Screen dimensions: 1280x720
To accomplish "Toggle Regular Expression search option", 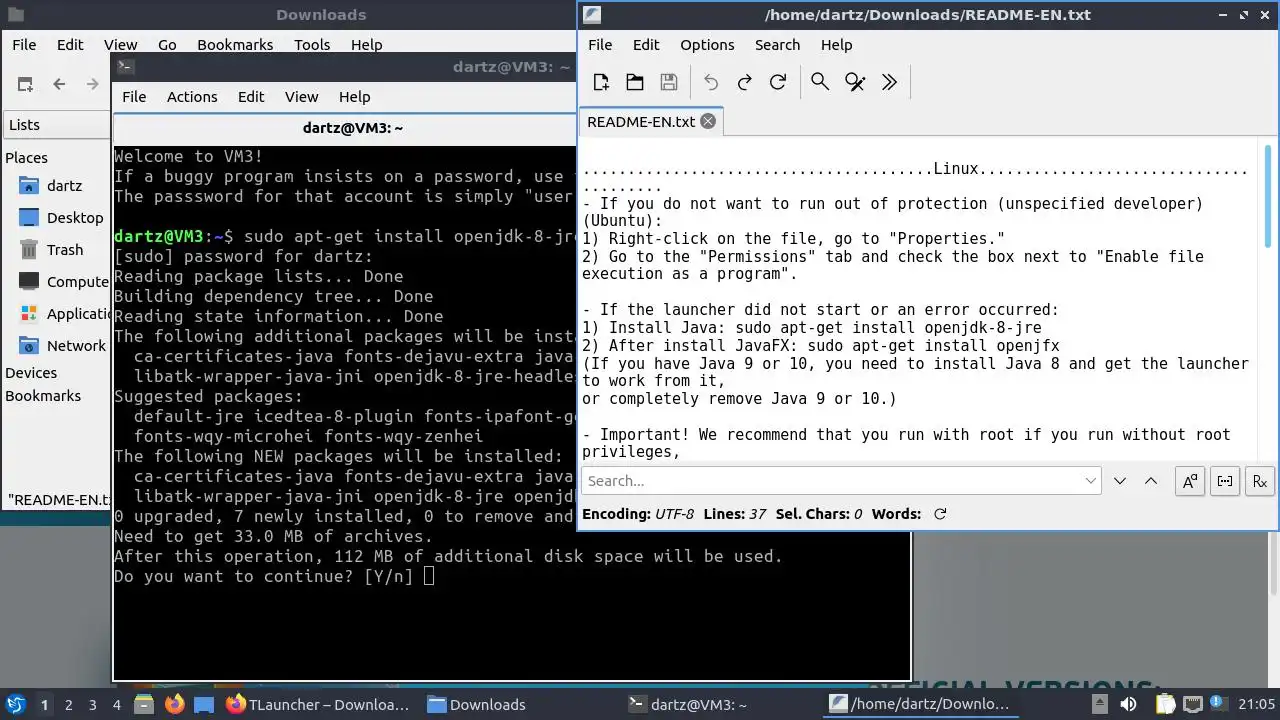I will [x=1260, y=481].
